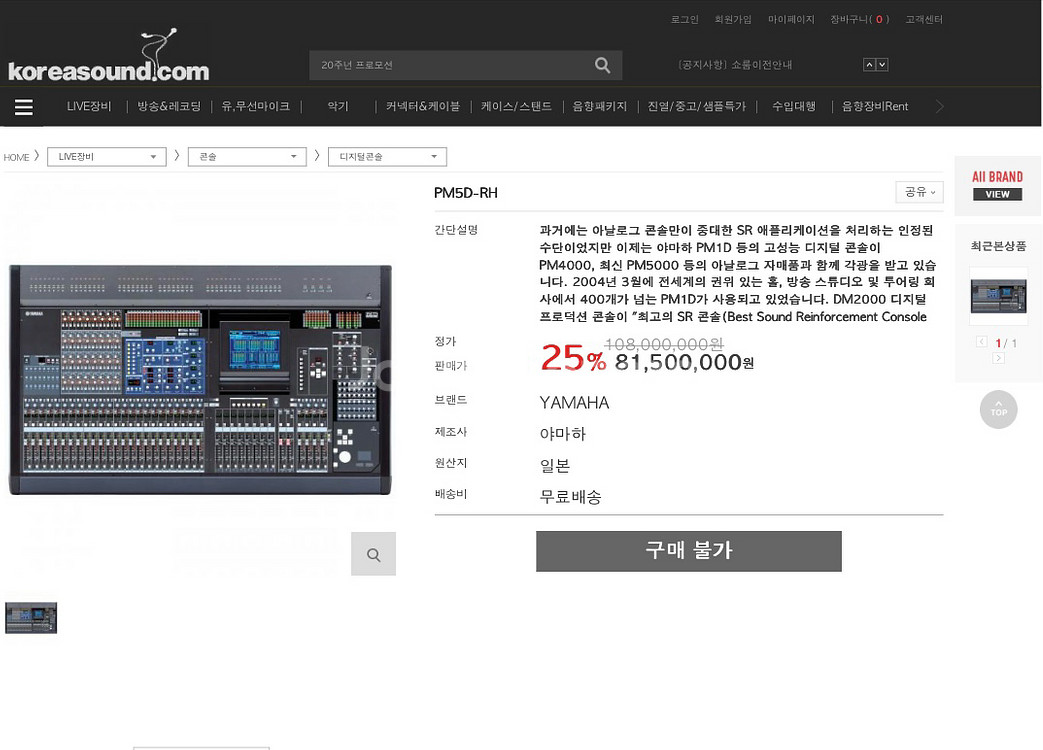Screen dimensions: 1043x750
Task: Open the image zoom magnifier below product photo
Action: click(373, 553)
